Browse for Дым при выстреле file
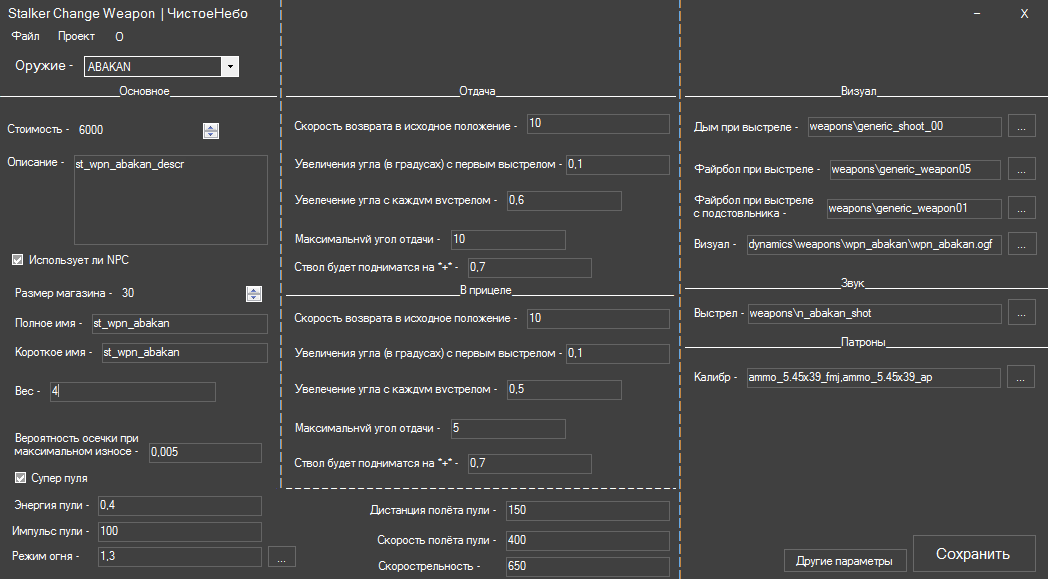The image size is (1048, 579). [x=1021, y=126]
